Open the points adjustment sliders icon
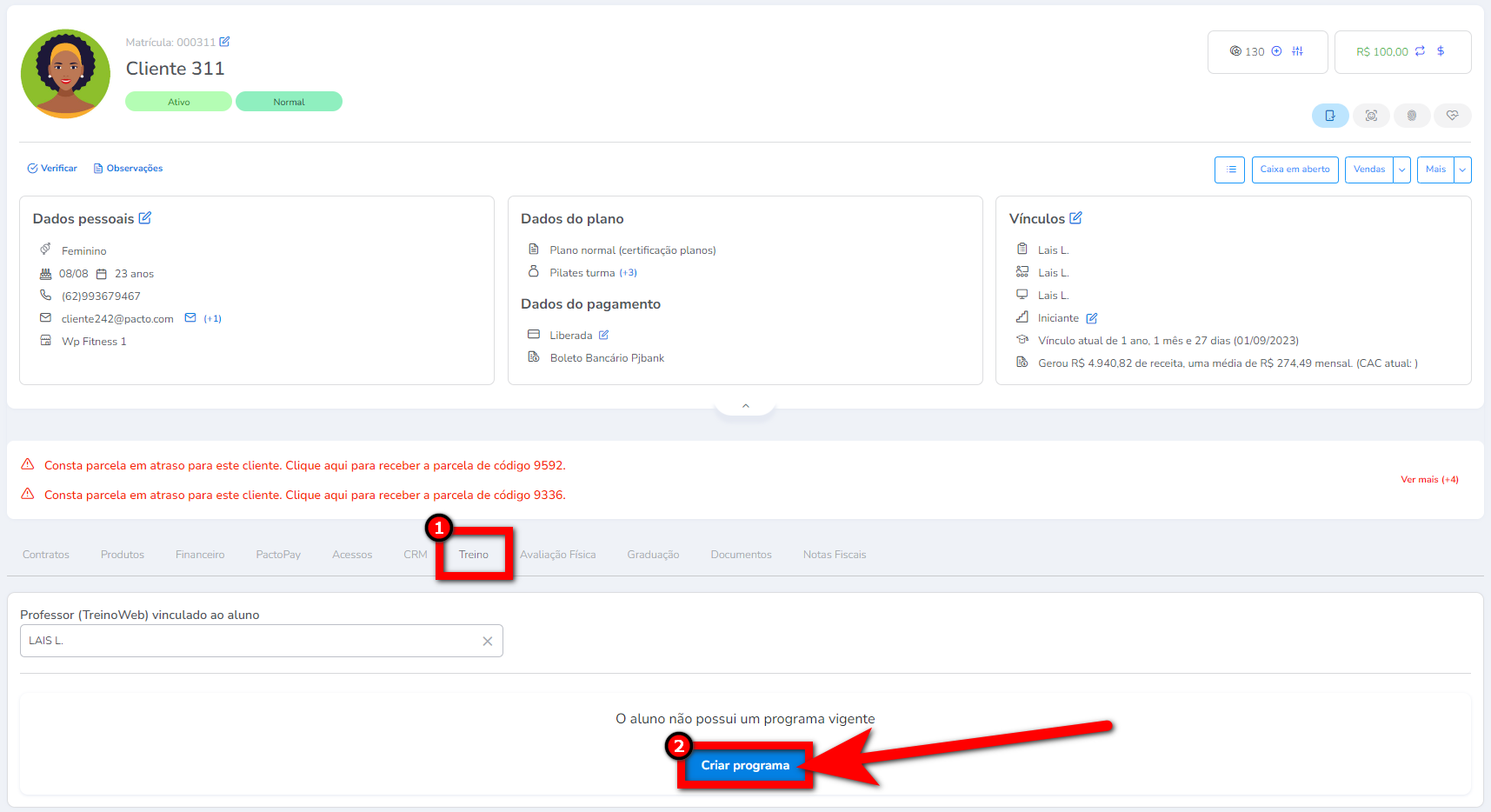The image size is (1491, 812). 1297,51
